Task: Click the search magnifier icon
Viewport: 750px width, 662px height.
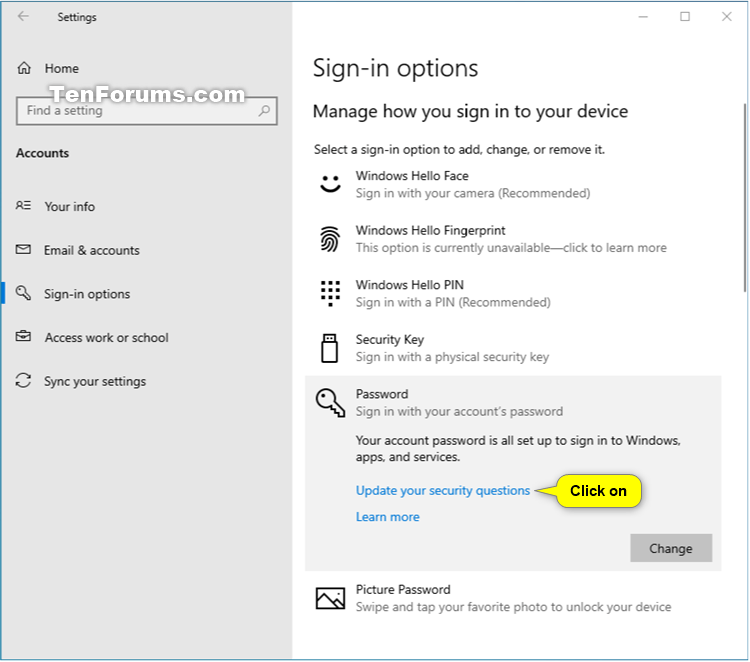Action: coord(264,111)
